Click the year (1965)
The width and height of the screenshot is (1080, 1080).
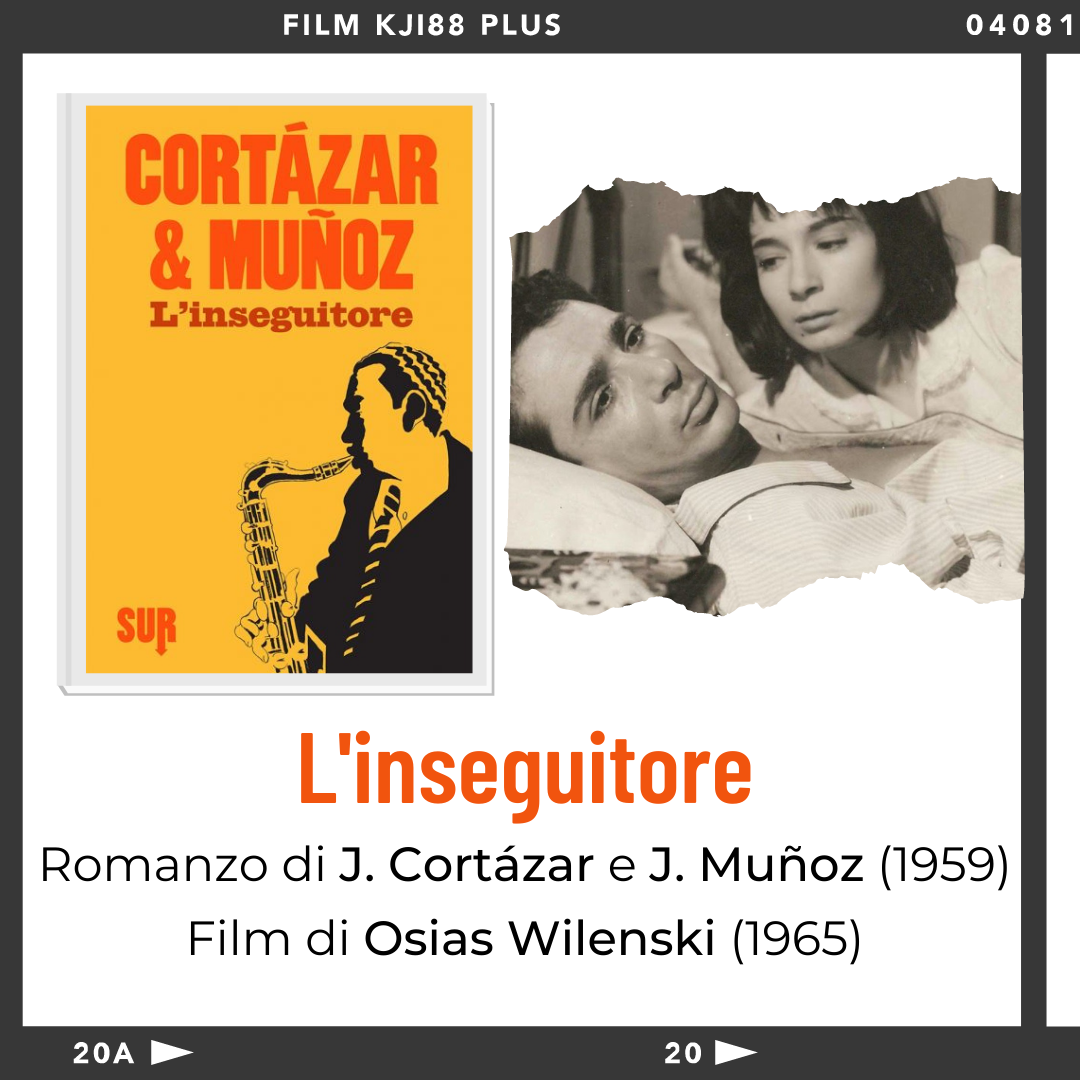[x=796, y=939]
